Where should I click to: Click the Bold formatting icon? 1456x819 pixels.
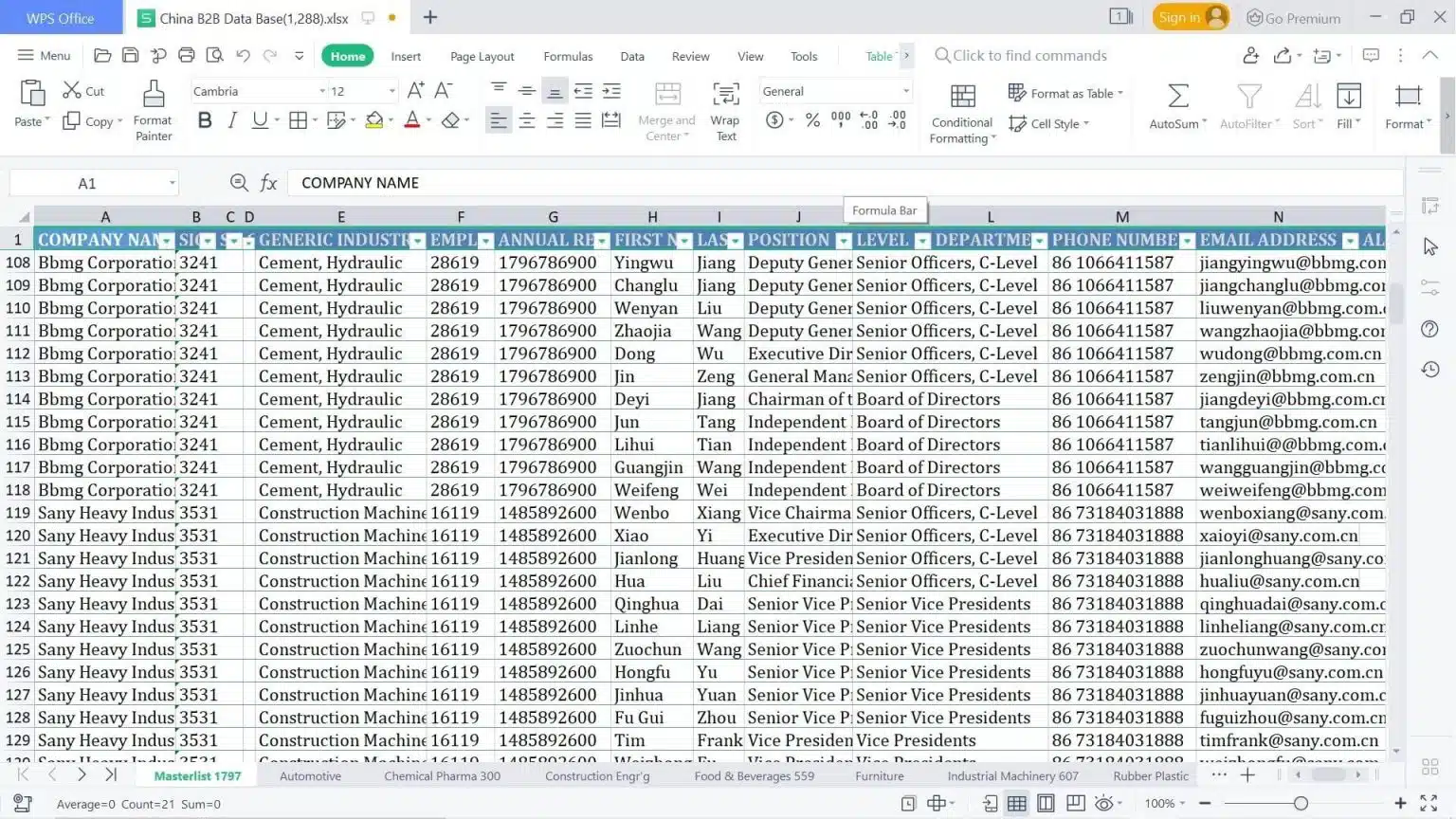click(205, 120)
